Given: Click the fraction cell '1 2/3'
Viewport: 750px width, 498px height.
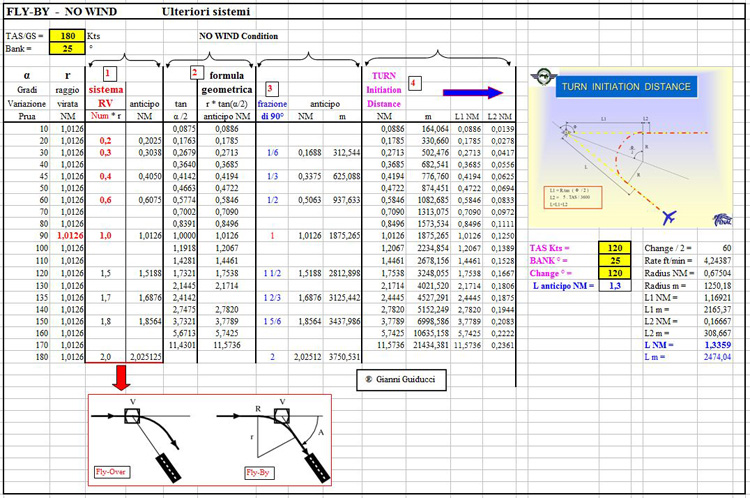Looking at the screenshot, I should (272, 298).
